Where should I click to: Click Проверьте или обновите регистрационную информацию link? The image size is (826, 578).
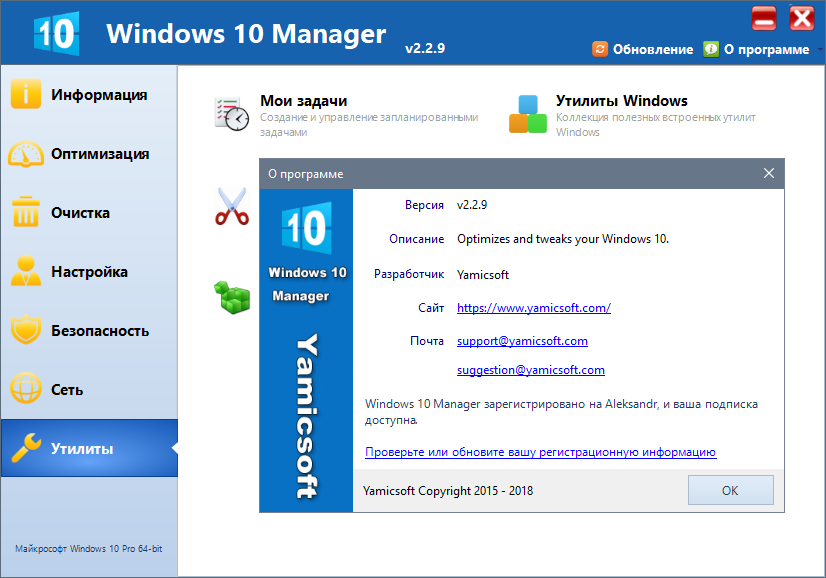(x=540, y=452)
